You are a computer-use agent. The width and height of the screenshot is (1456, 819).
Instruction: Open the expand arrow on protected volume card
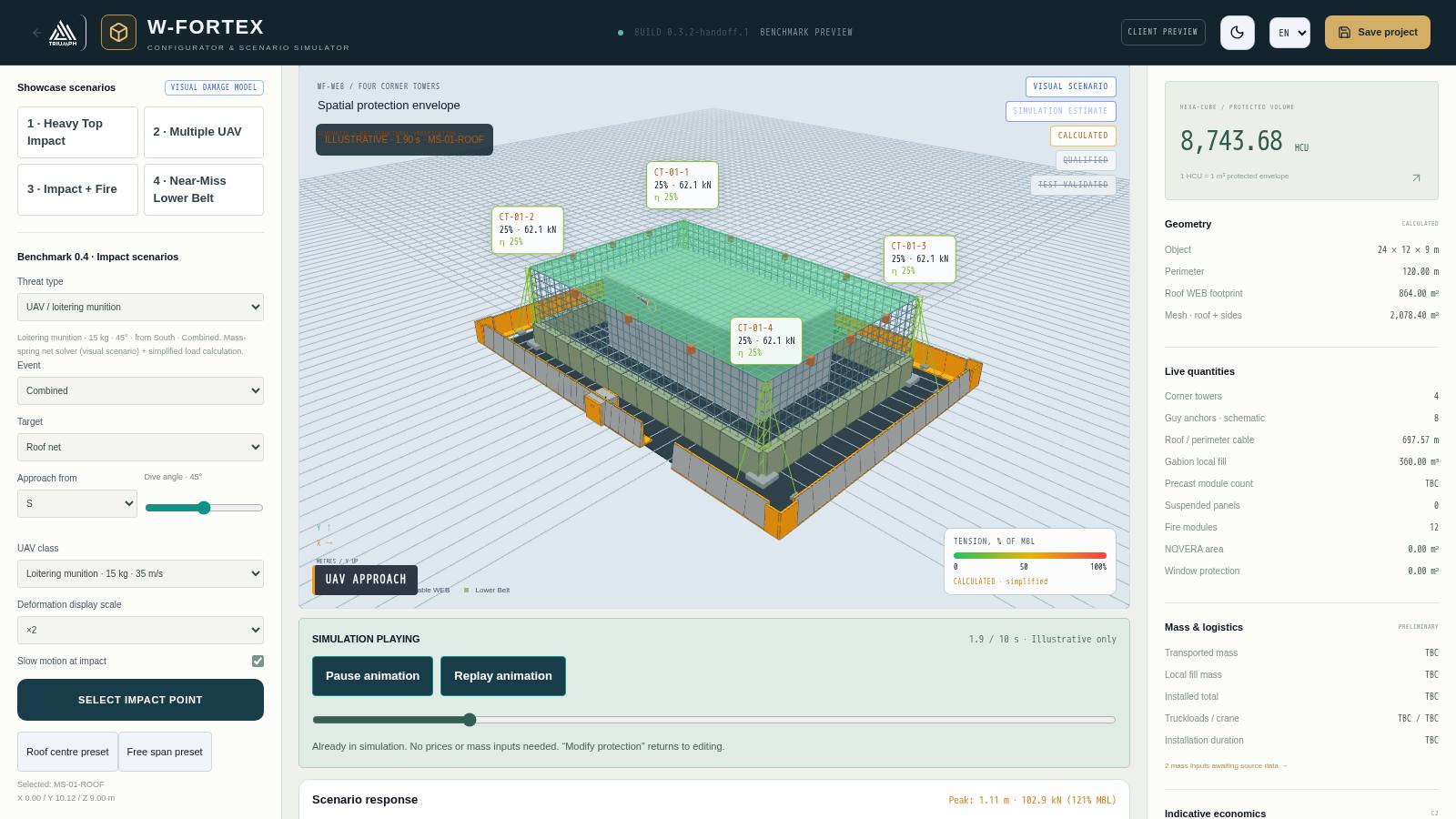tap(1416, 177)
